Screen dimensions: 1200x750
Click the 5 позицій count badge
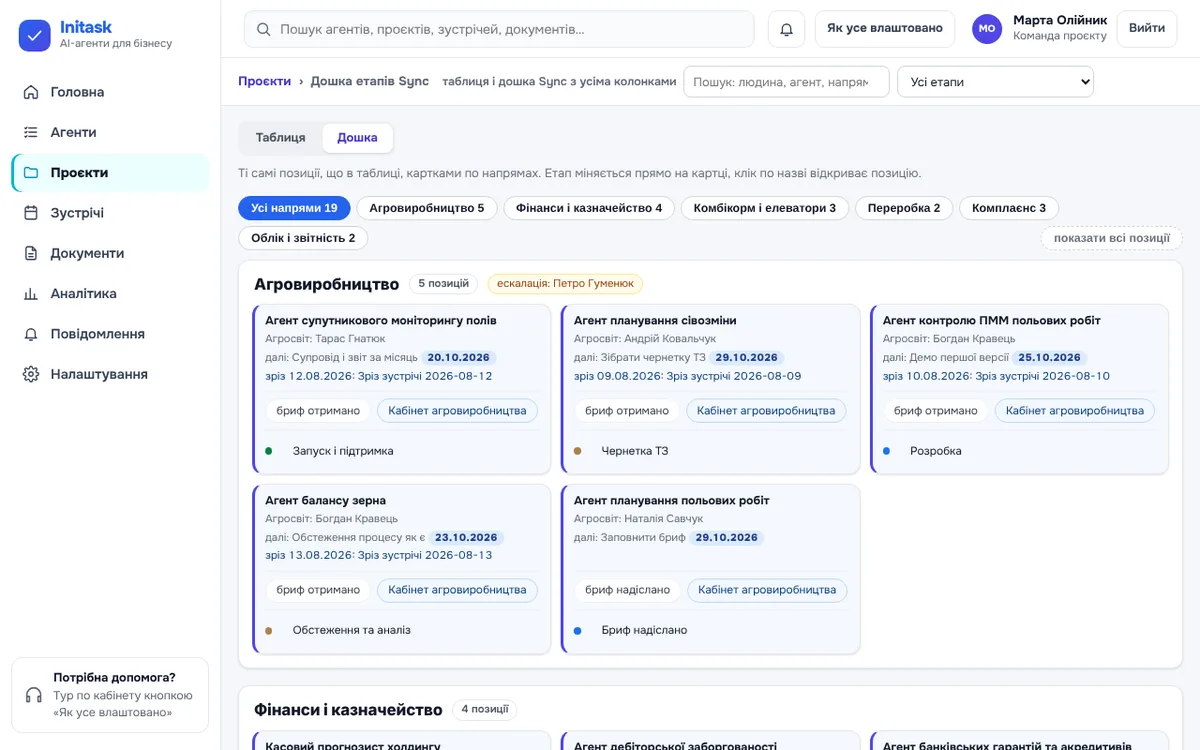tap(444, 284)
